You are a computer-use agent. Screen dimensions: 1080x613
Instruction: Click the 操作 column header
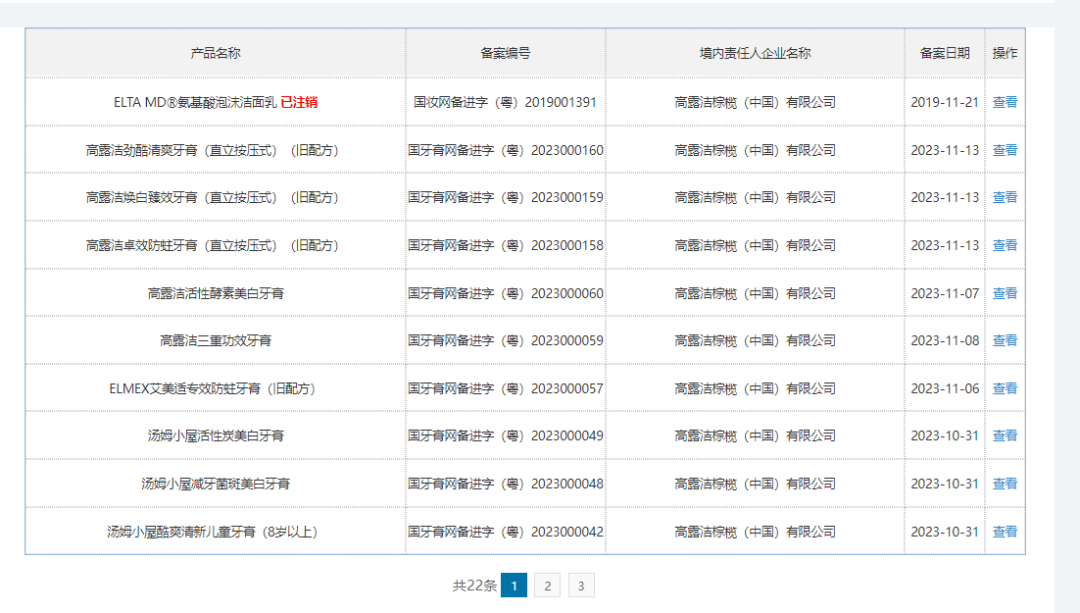(x=1005, y=53)
